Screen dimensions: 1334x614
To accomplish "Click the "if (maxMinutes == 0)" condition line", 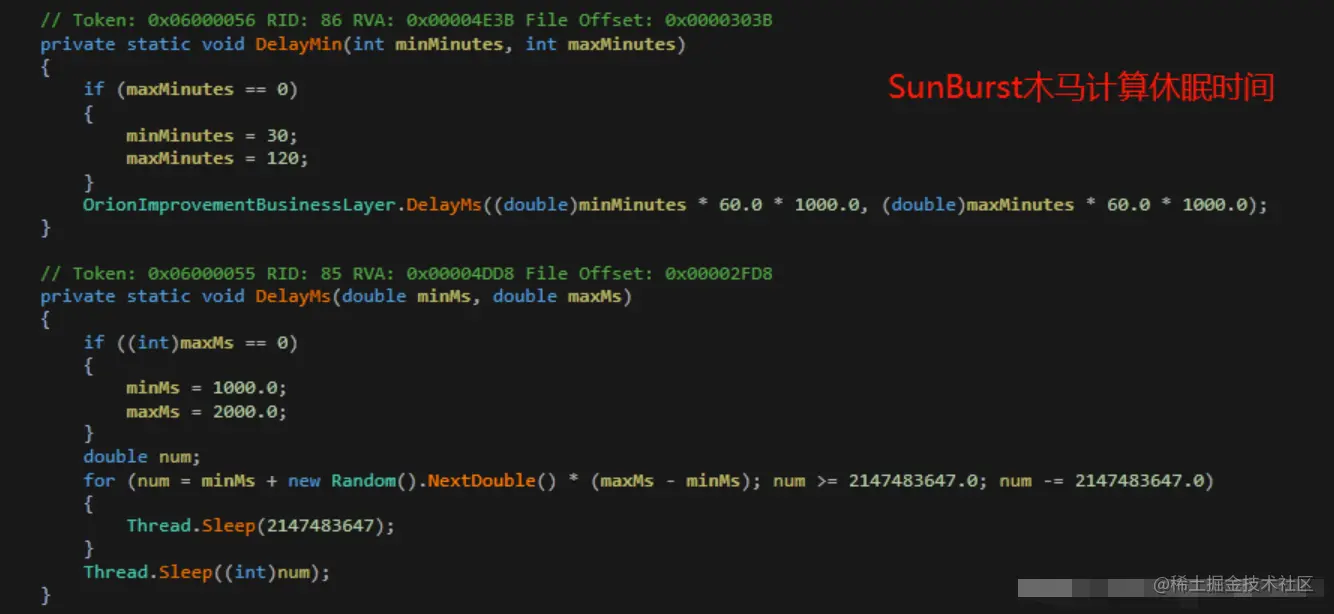I will coord(191,89).
